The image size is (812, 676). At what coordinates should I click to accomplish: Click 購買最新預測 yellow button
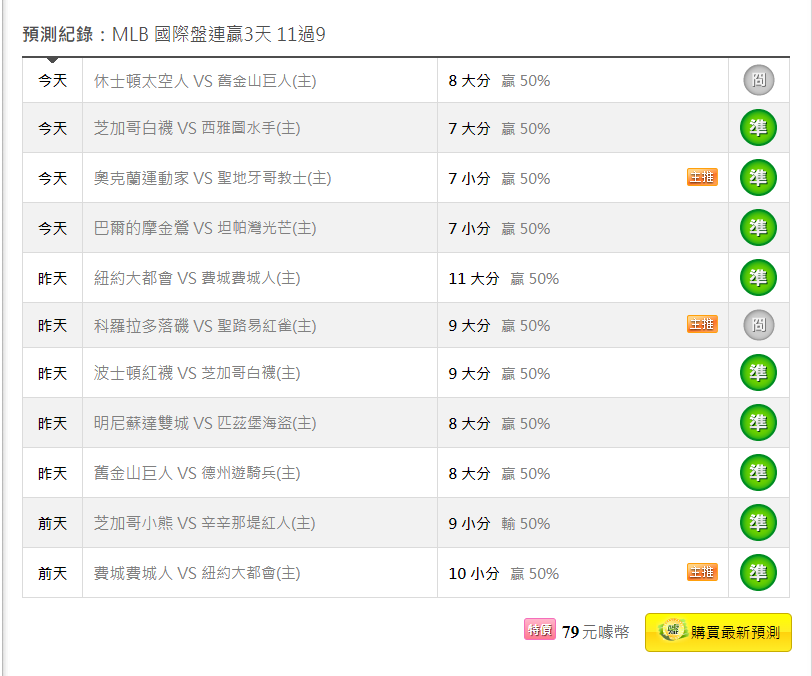[x=718, y=632]
